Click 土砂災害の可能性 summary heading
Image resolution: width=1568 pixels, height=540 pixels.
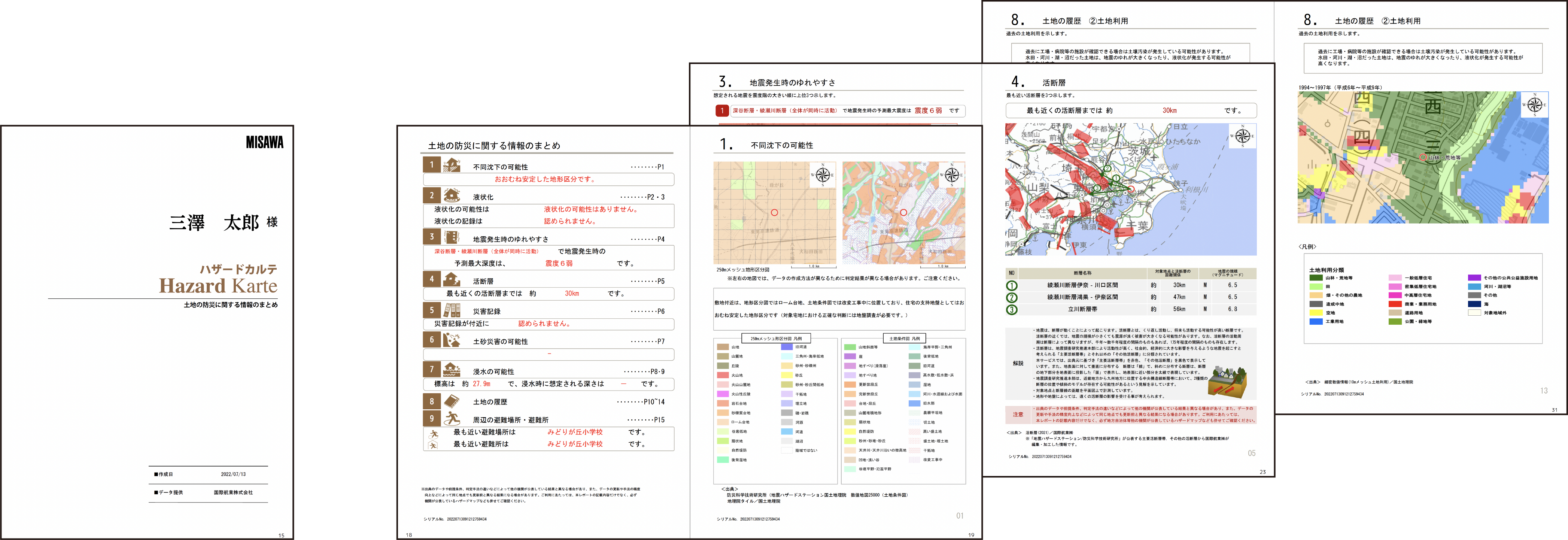(x=500, y=342)
